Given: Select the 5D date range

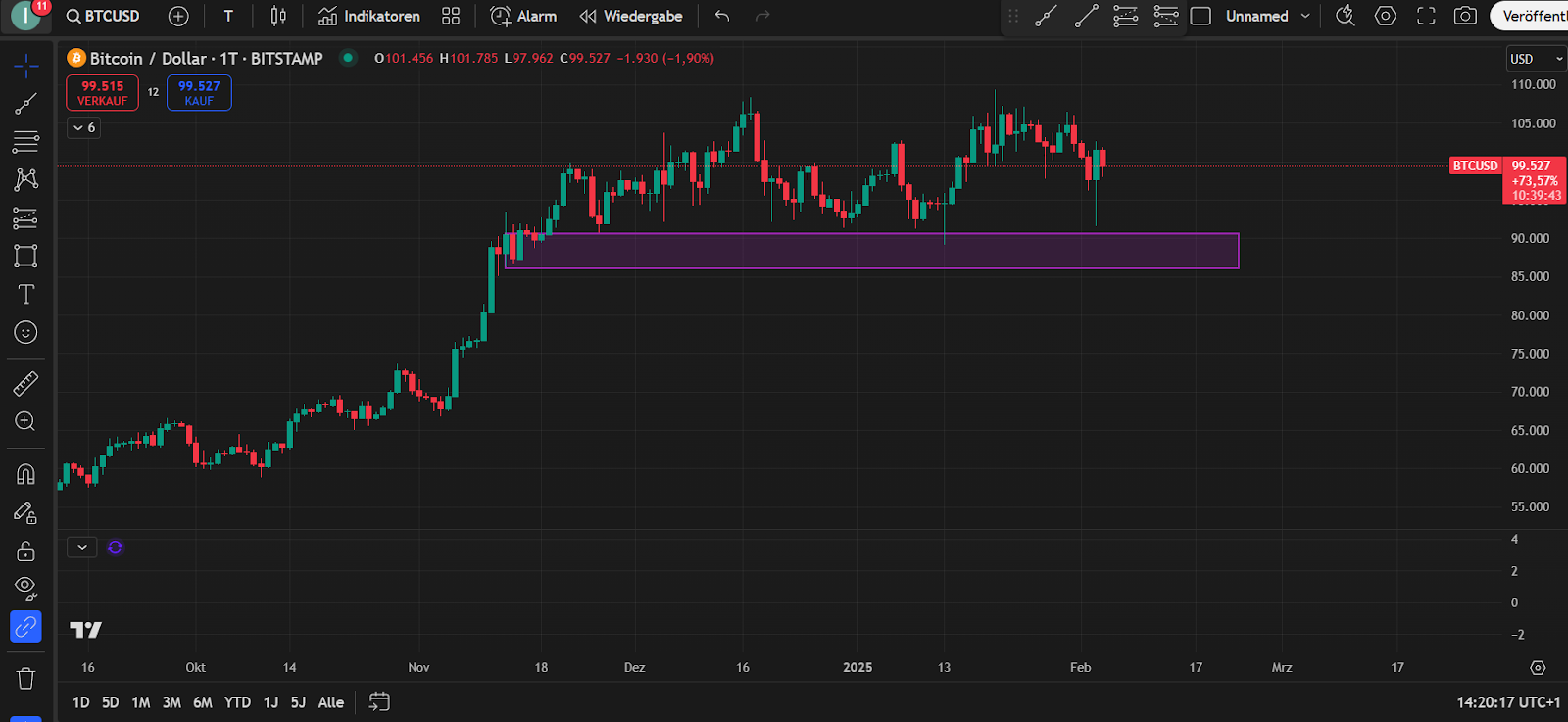Looking at the screenshot, I should point(111,702).
